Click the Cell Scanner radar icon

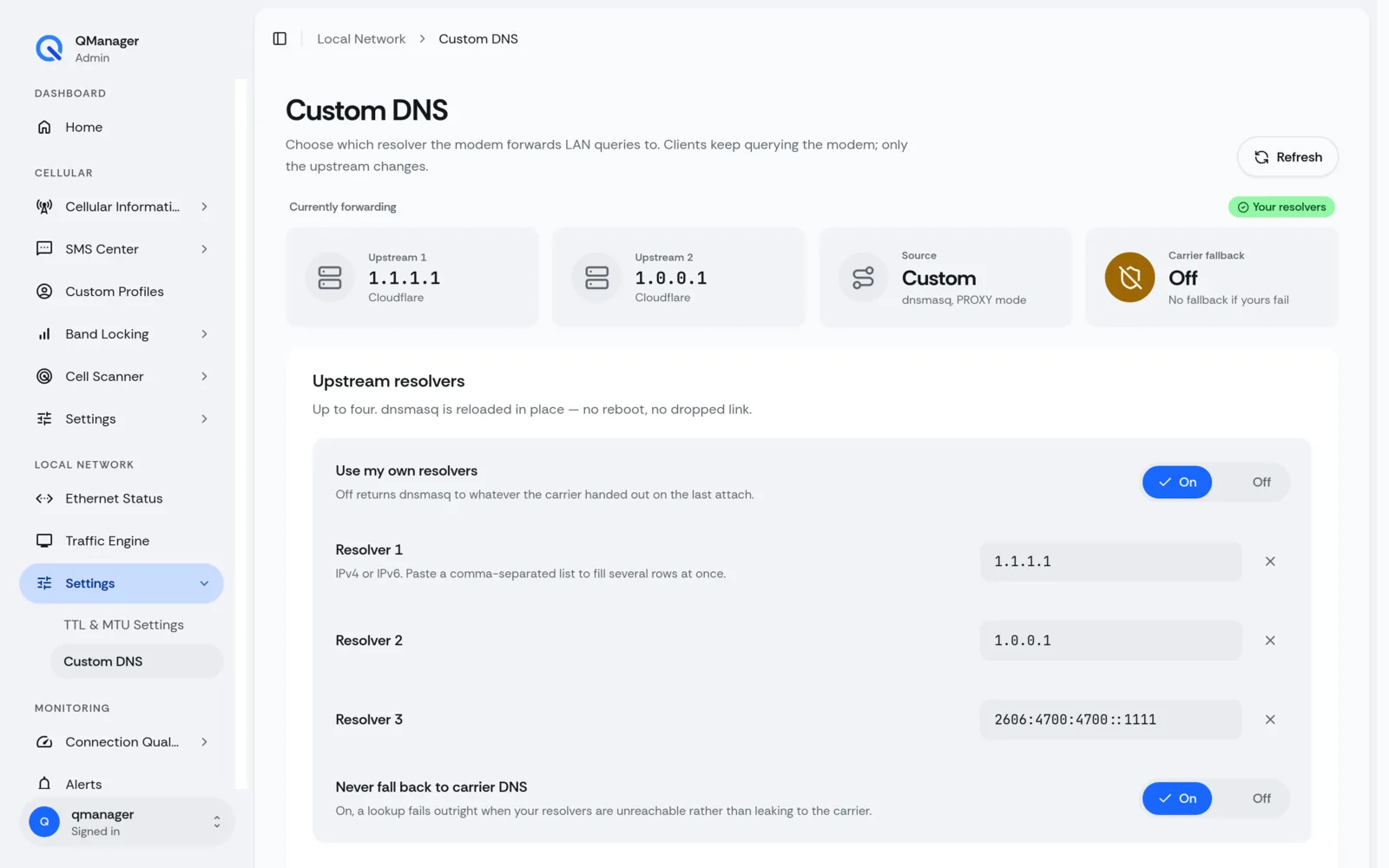point(44,377)
